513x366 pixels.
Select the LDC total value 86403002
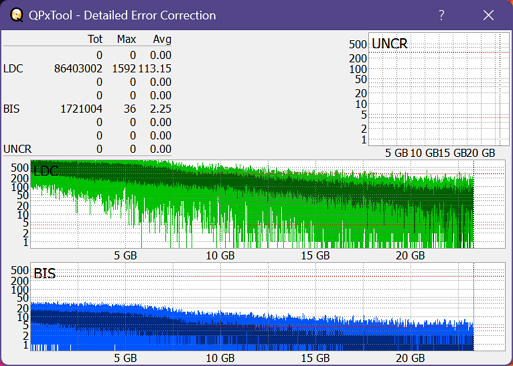[78, 69]
